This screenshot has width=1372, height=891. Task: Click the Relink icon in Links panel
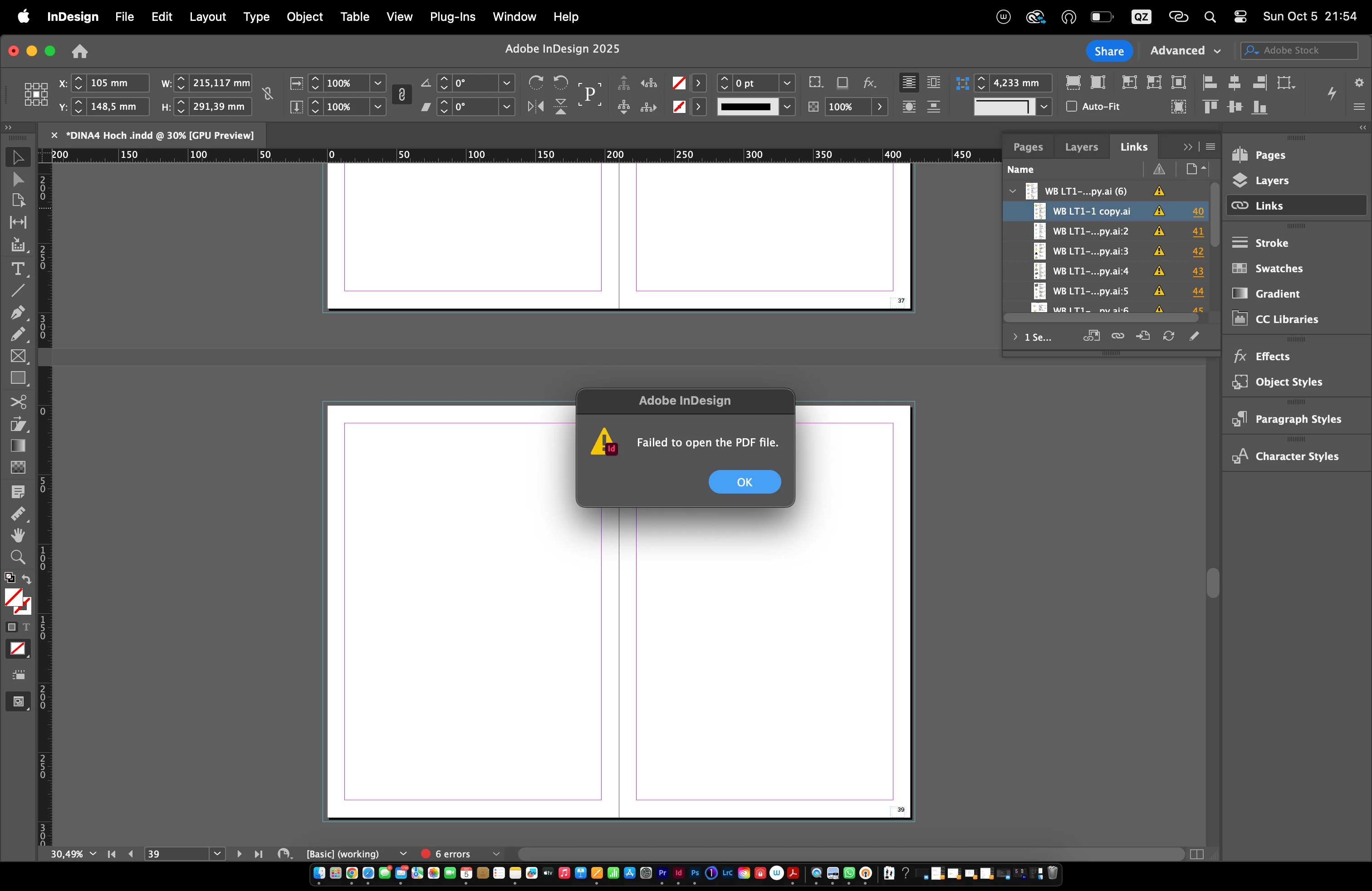click(x=1118, y=337)
